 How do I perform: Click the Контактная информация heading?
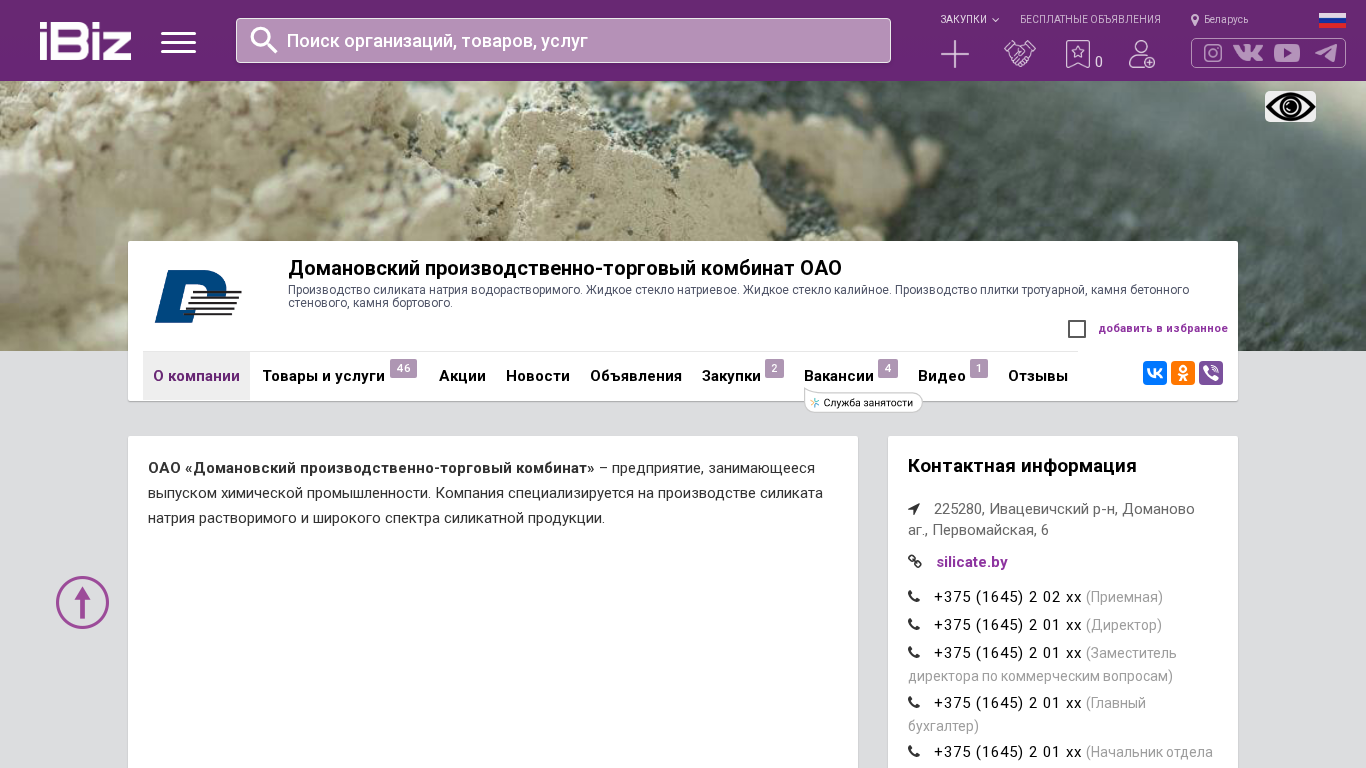[1022, 466]
